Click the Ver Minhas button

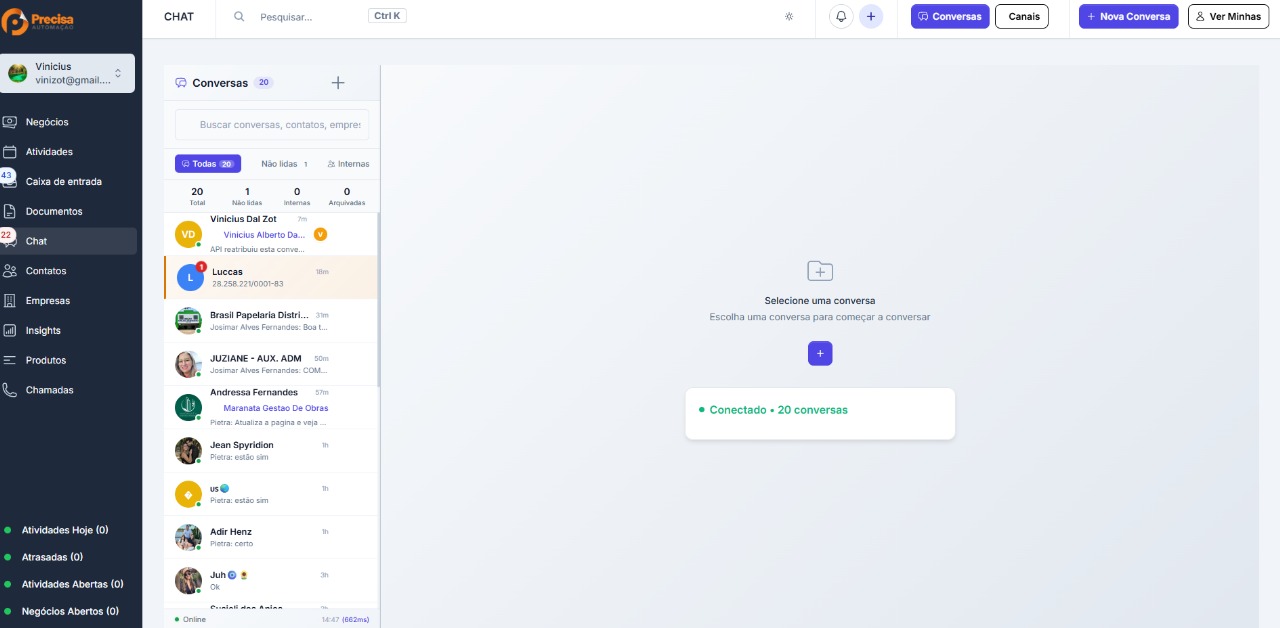1228,17
